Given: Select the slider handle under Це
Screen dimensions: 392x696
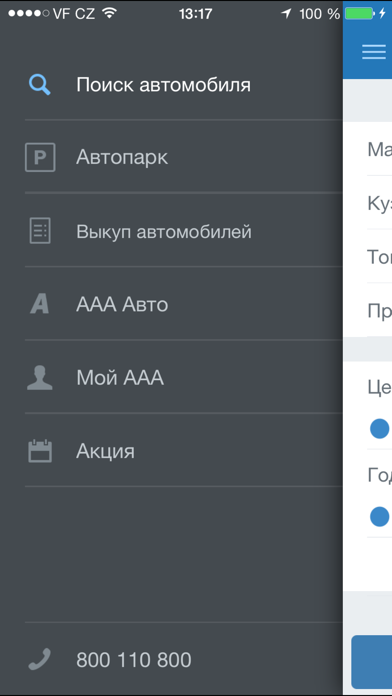Looking at the screenshot, I should tap(380, 429).
